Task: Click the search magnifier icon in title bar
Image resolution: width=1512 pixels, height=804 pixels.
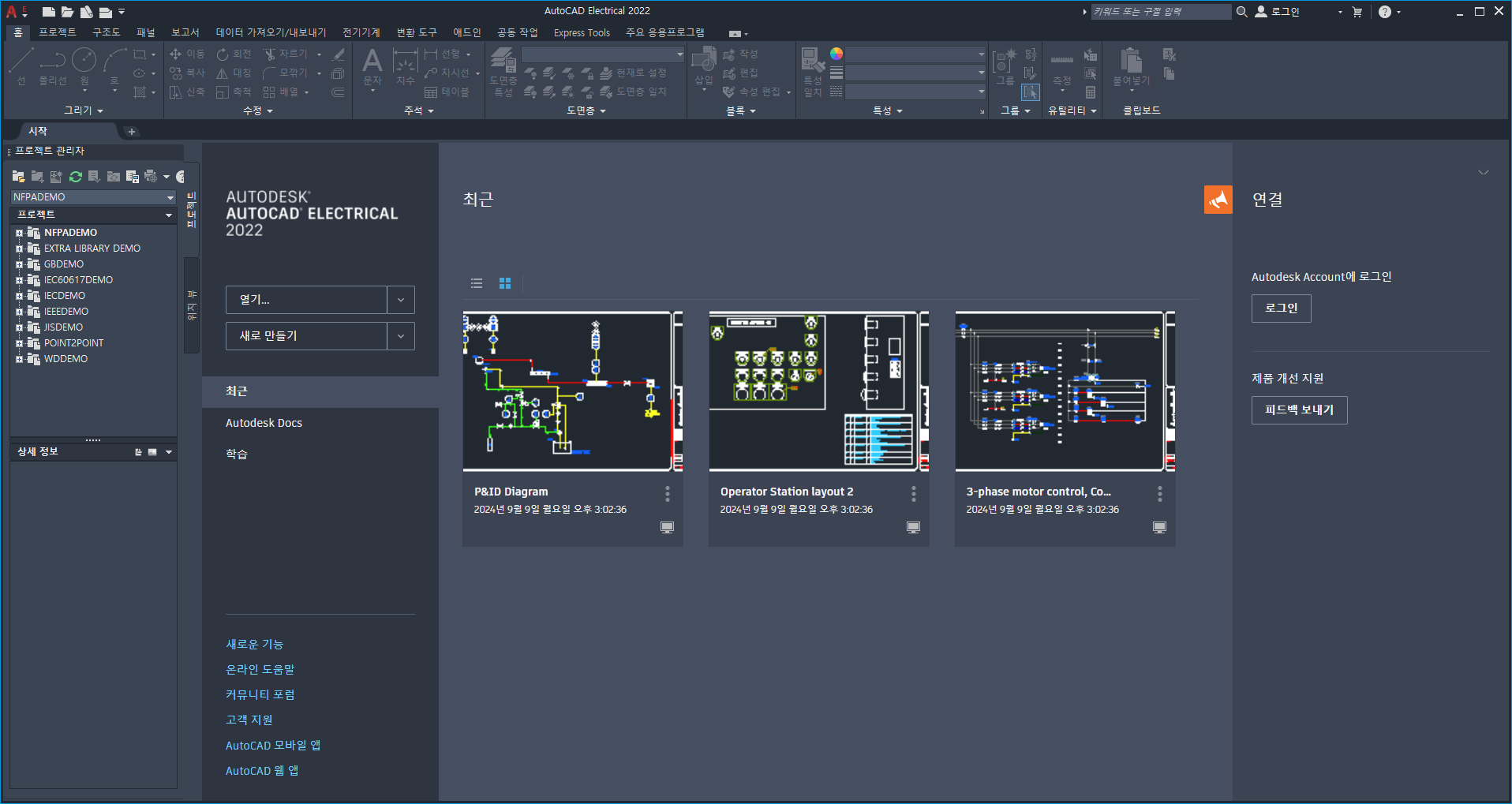Action: tap(1241, 12)
